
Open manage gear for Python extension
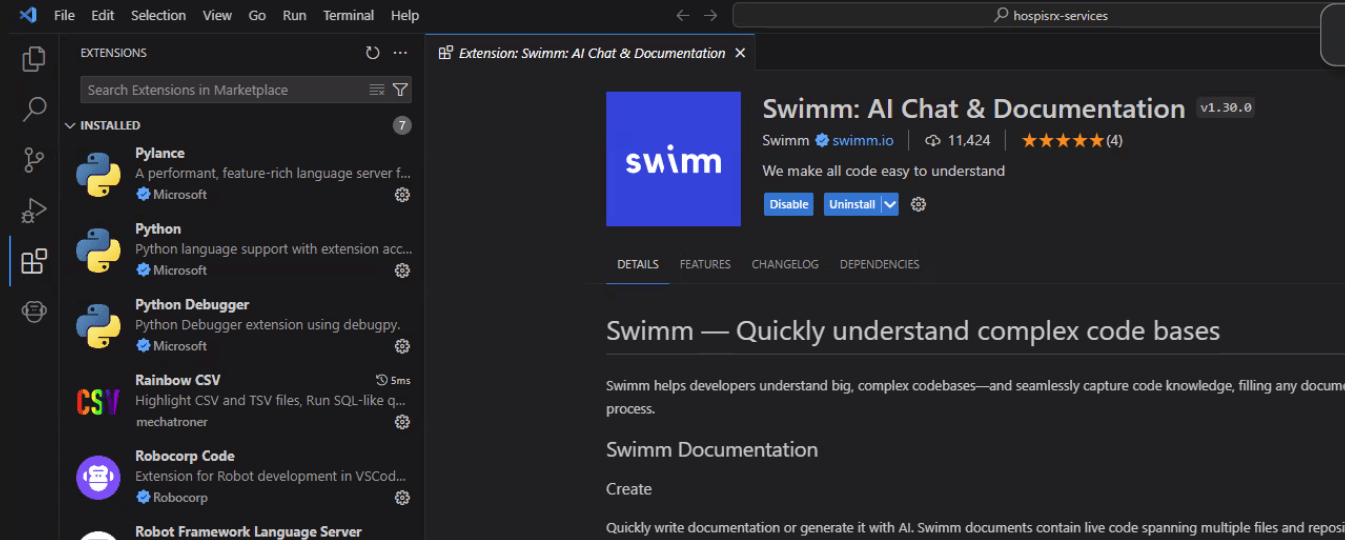pyautogui.click(x=402, y=271)
